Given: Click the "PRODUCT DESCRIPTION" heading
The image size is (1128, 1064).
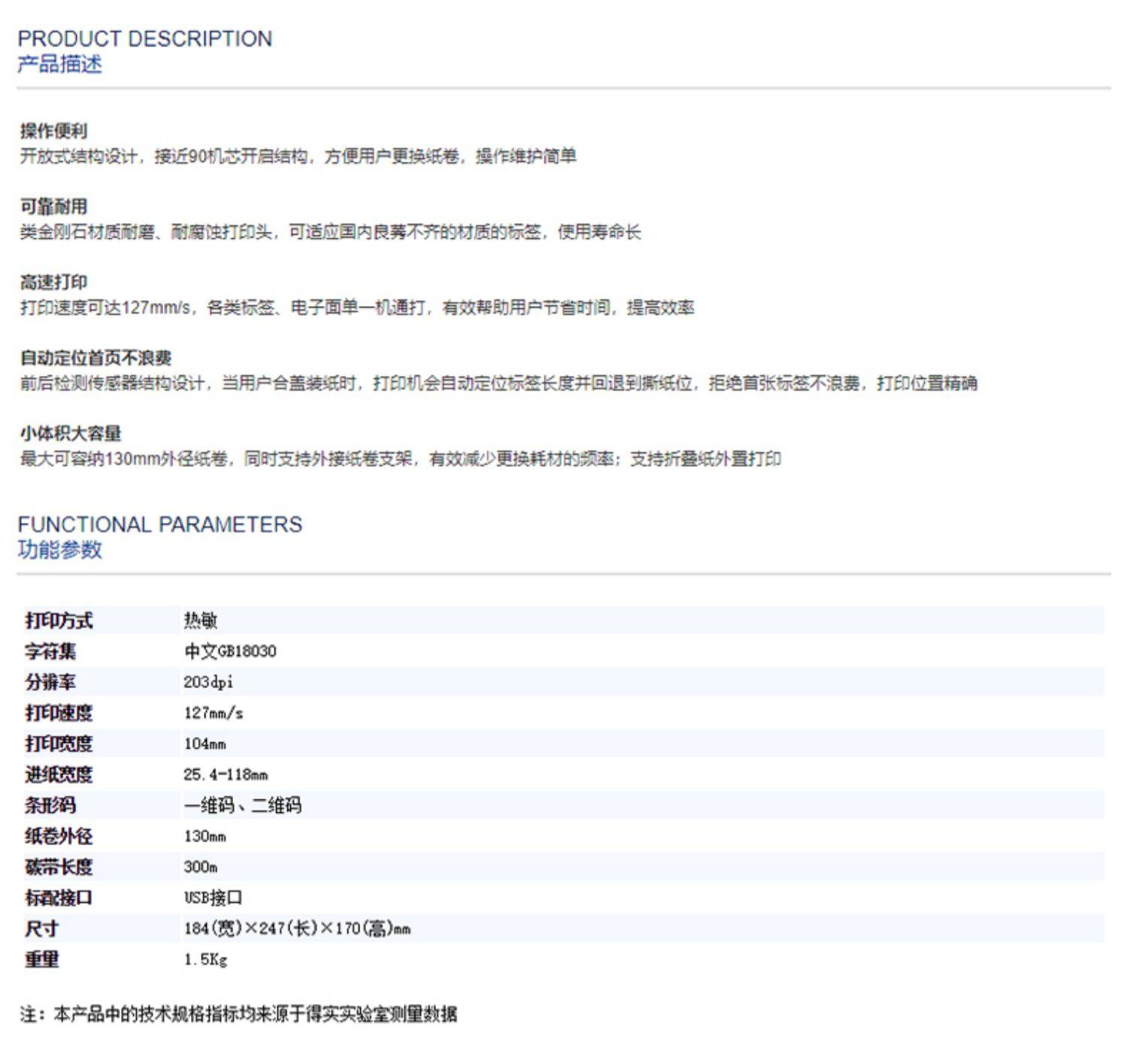Looking at the screenshot, I should click(x=145, y=38).
